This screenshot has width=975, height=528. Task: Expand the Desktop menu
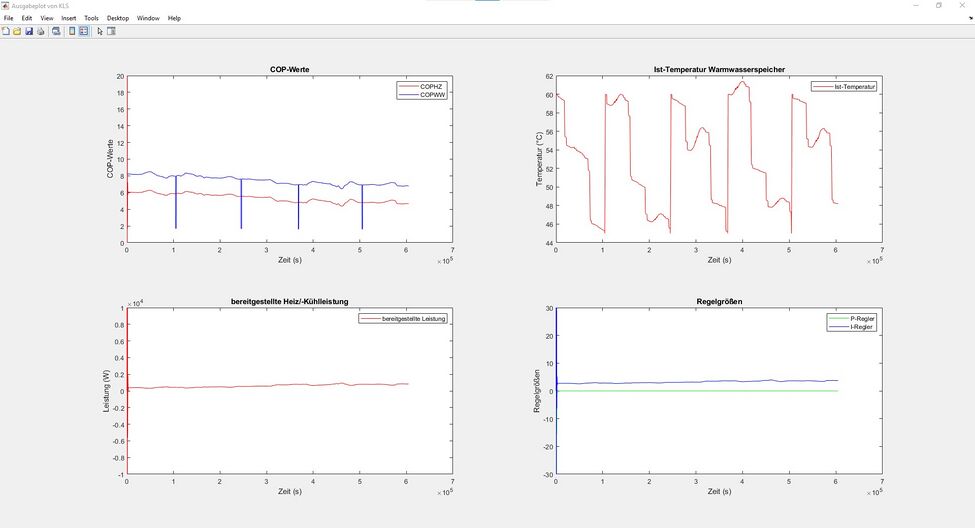click(118, 18)
